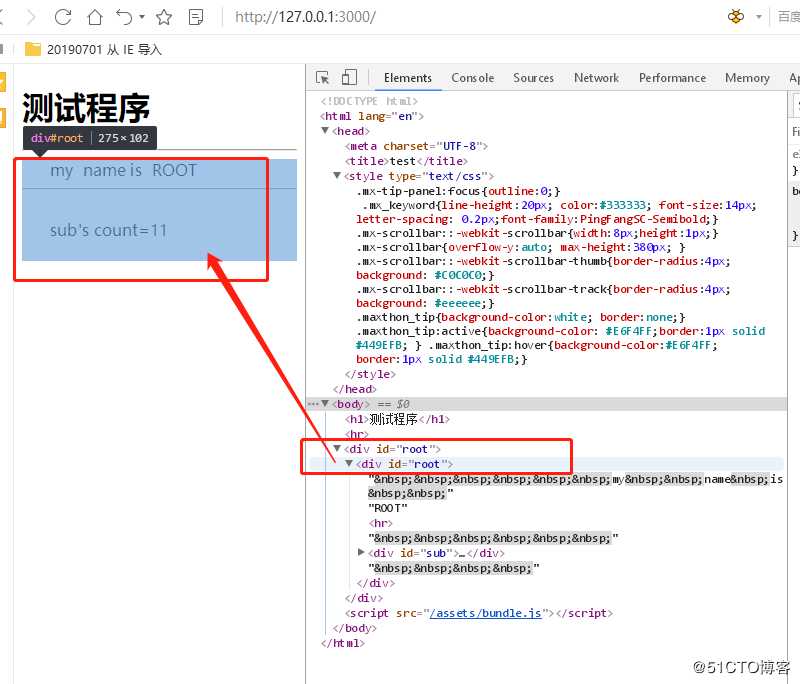Select the closing /html tag line
Viewport: 800px width, 684px height.
(x=343, y=643)
